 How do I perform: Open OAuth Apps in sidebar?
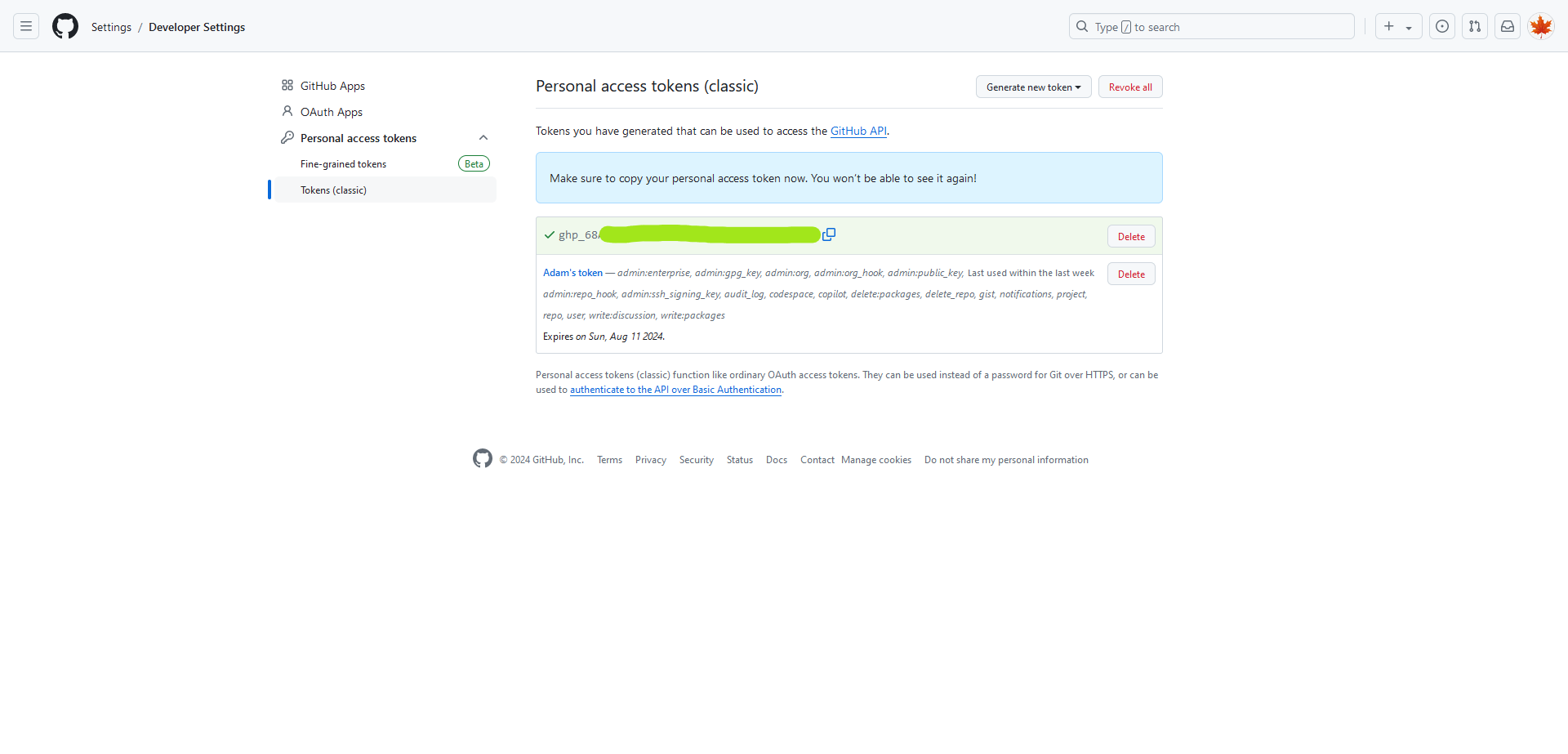[331, 112]
